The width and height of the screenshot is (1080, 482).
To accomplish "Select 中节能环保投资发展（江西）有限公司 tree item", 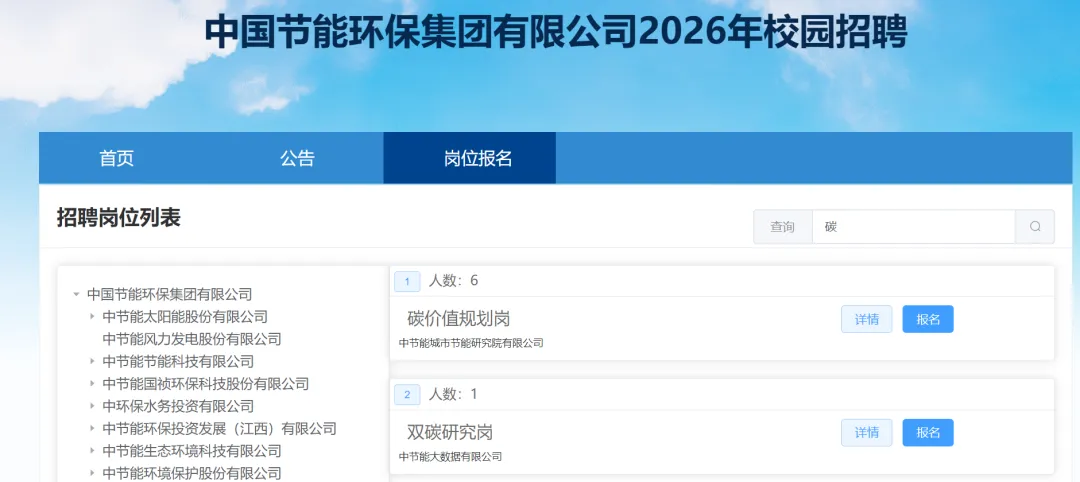I will pyautogui.click(x=219, y=428).
